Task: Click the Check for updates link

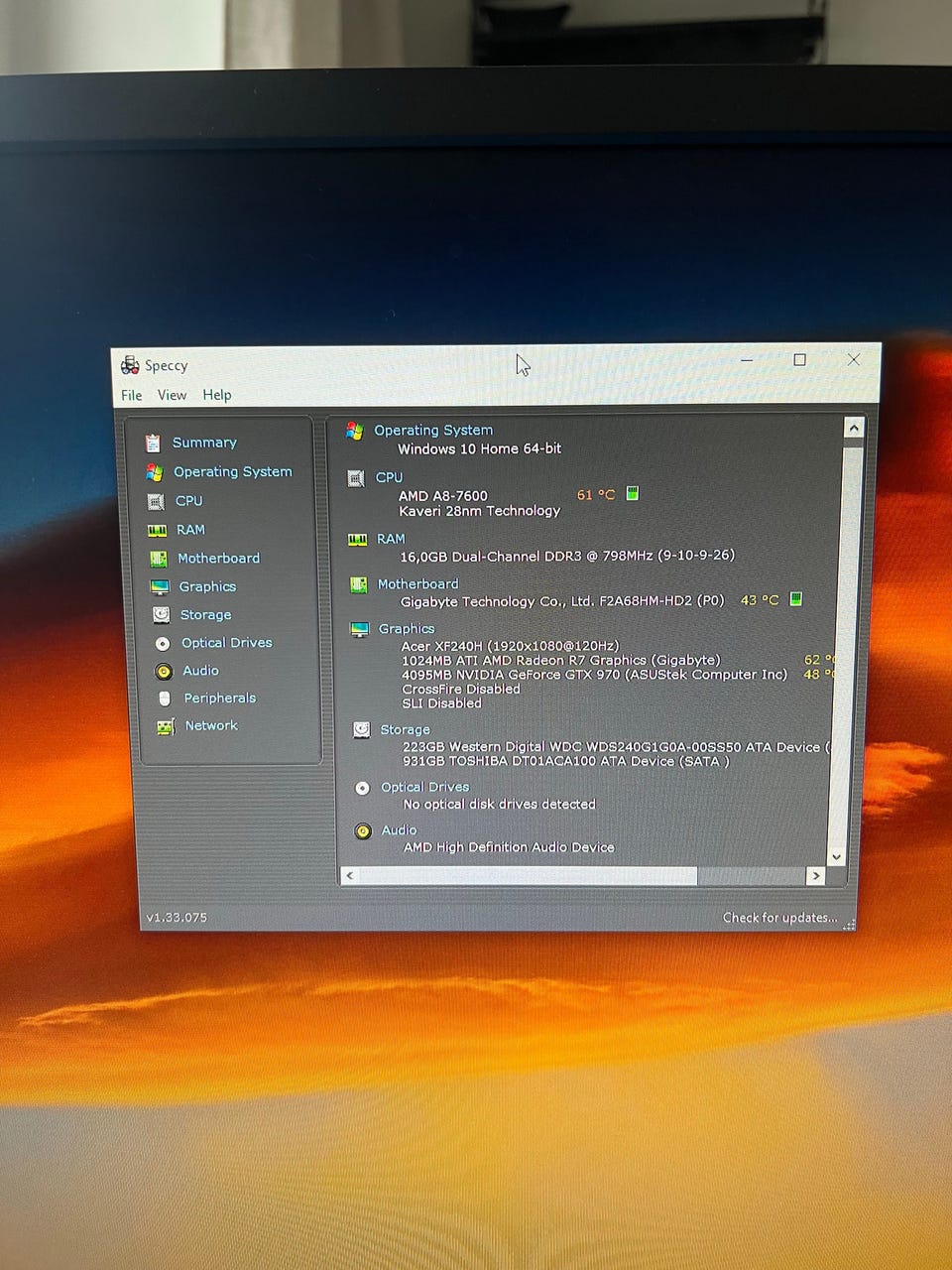Action: click(779, 918)
